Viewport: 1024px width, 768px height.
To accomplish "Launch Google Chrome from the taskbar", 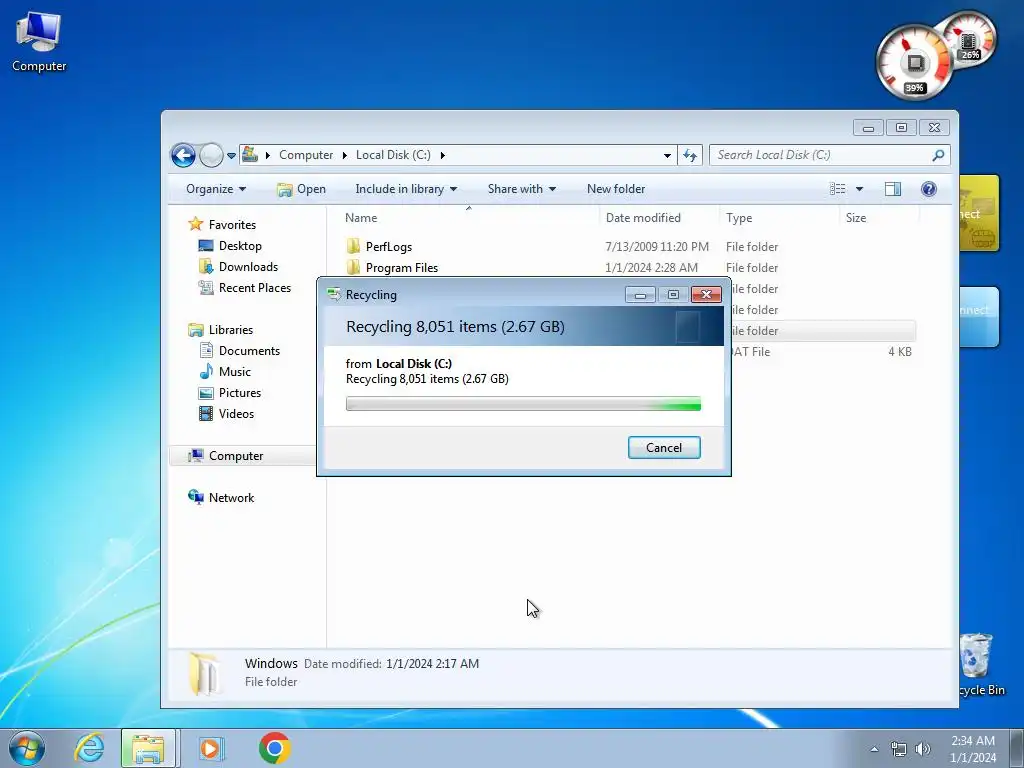I will point(274,748).
